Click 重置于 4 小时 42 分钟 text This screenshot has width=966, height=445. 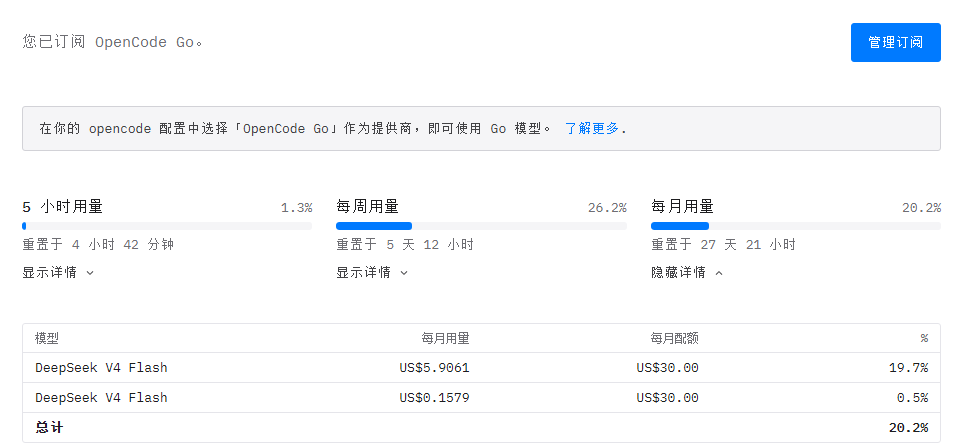click(98, 245)
